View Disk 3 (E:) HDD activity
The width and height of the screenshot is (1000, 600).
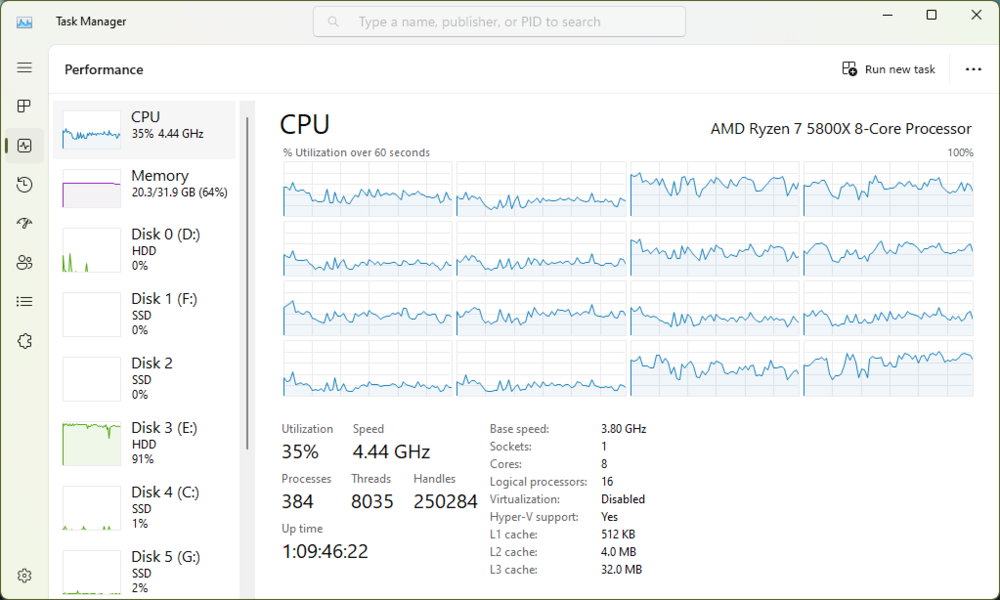coord(144,443)
